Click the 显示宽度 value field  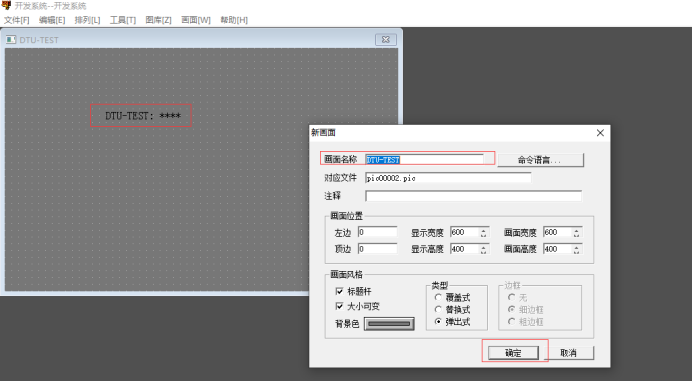(x=465, y=232)
